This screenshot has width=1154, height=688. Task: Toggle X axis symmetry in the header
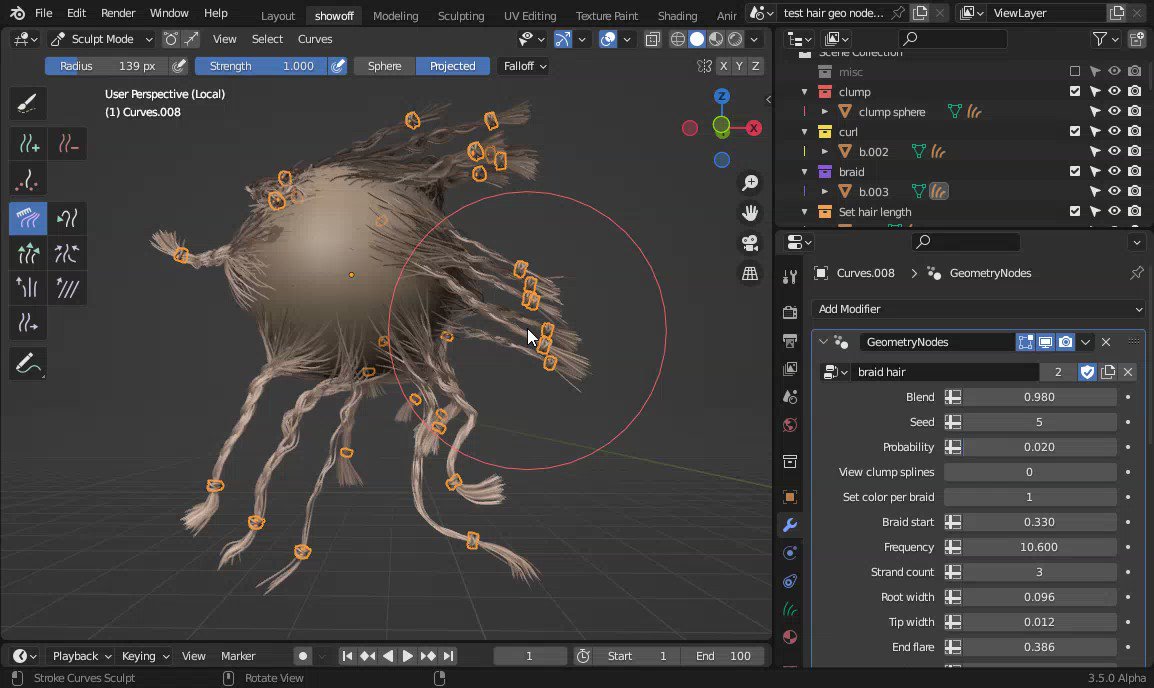pyautogui.click(x=723, y=65)
